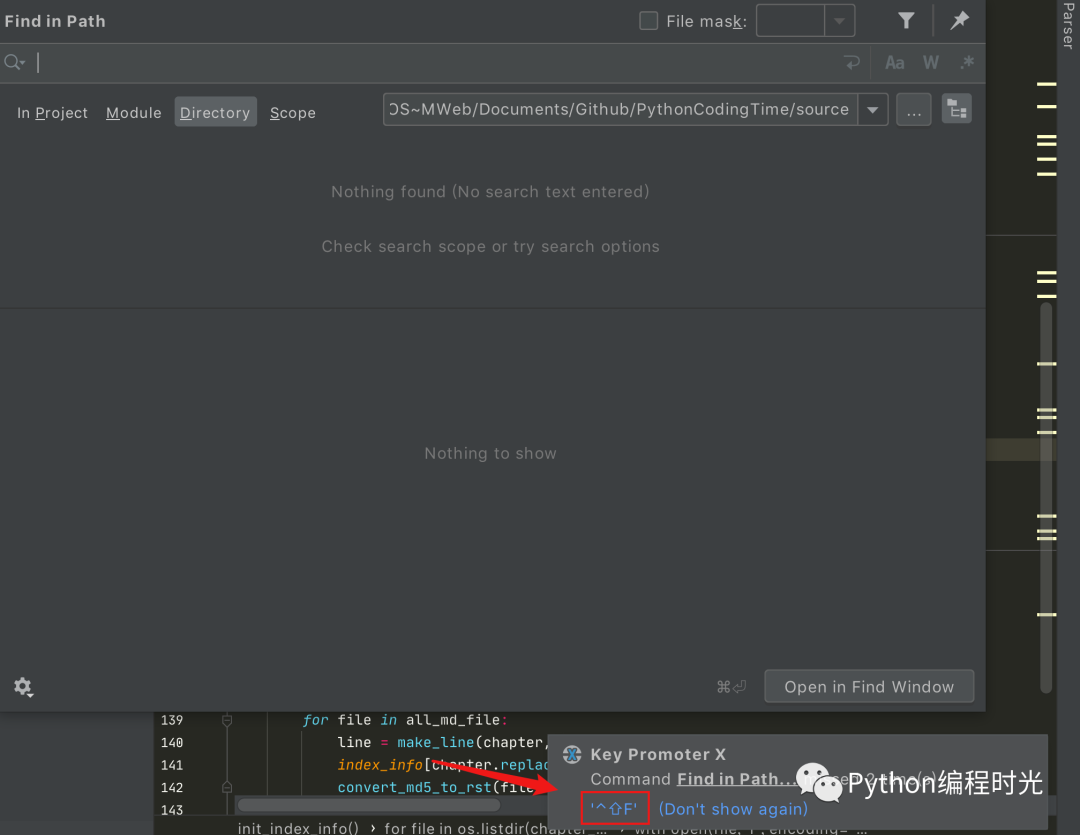Click the Open in Find Window button
The width and height of the screenshot is (1080, 835).
[x=868, y=687]
